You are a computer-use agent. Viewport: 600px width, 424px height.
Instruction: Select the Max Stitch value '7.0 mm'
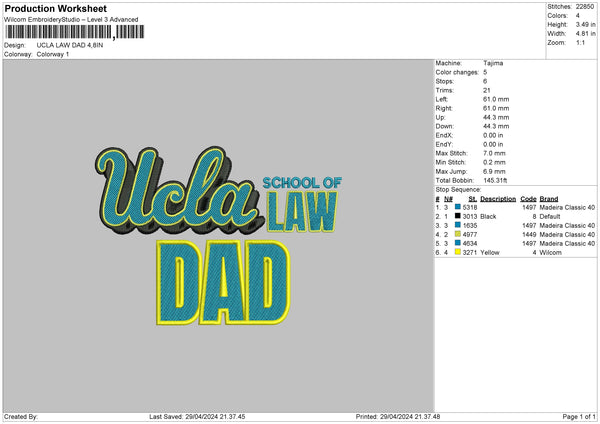pyautogui.click(x=494, y=153)
